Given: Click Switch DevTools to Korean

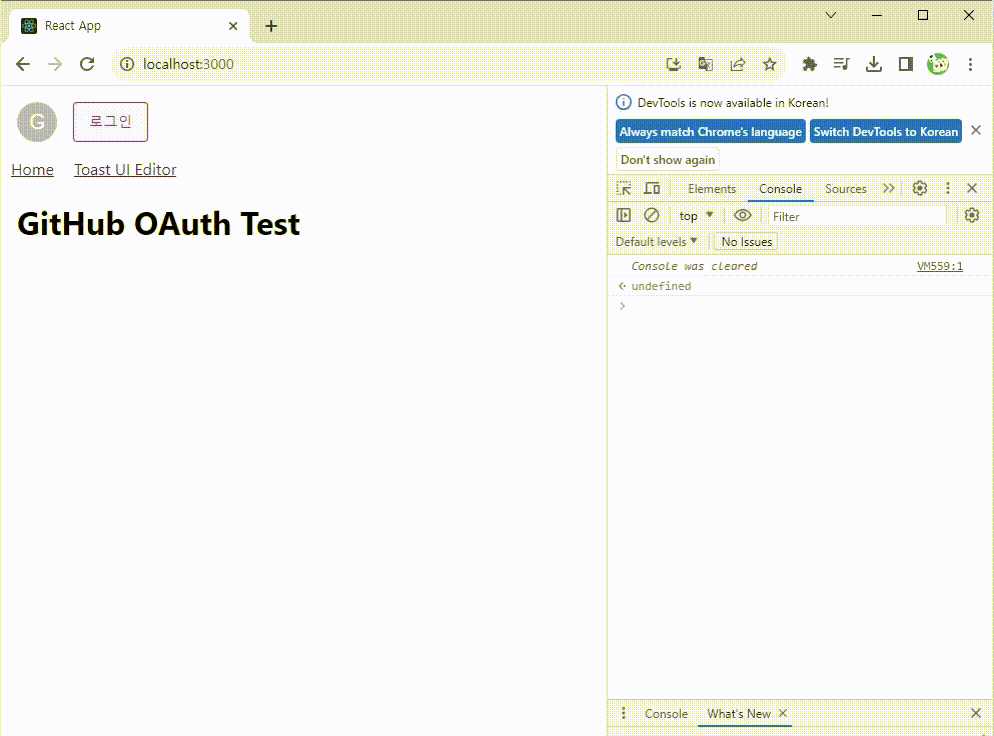Looking at the screenshot, I should pyautogui.click(x=886, y=132).
